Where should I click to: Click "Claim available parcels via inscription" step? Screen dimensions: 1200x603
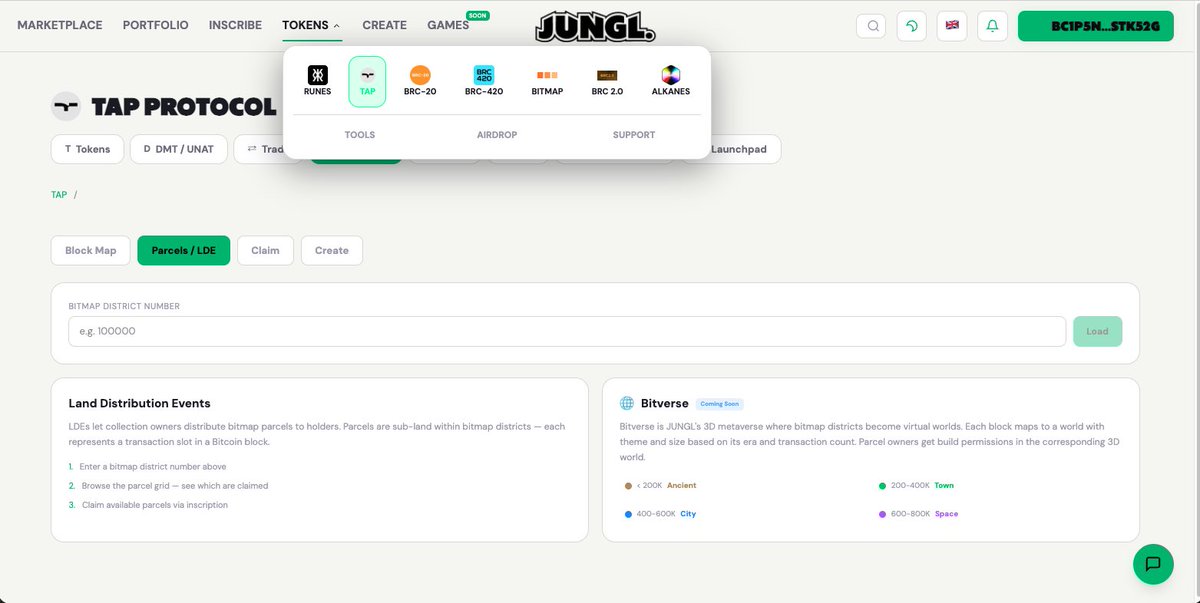click(155, 505)
